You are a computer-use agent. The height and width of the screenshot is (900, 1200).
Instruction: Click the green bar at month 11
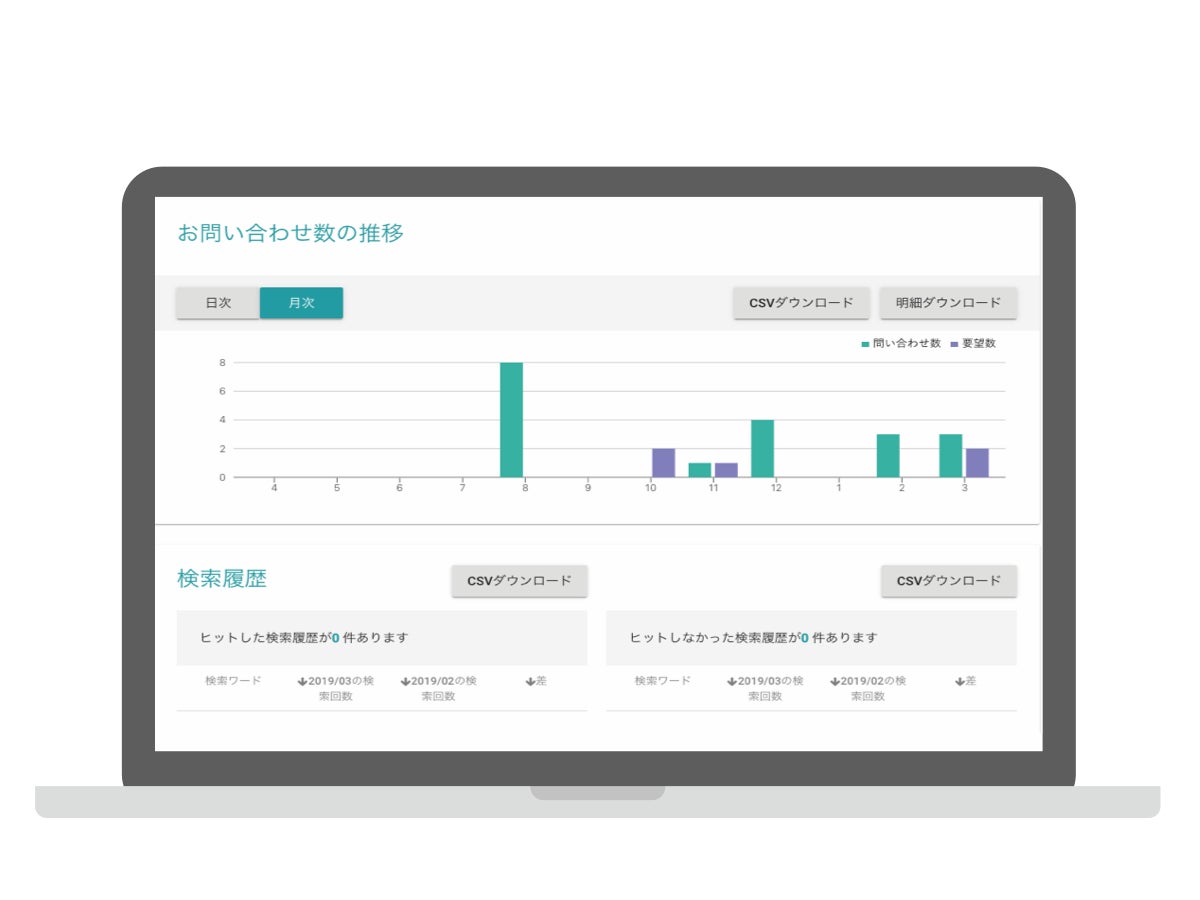(700, 470)
